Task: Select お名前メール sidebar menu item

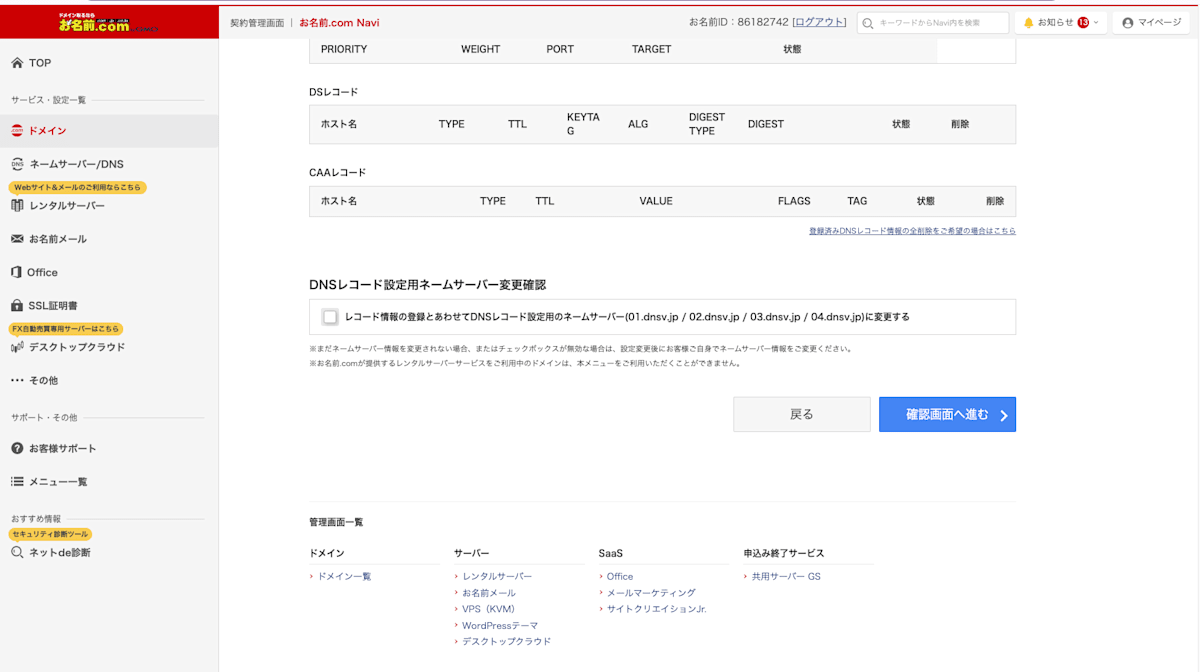Action: (58, 239)
